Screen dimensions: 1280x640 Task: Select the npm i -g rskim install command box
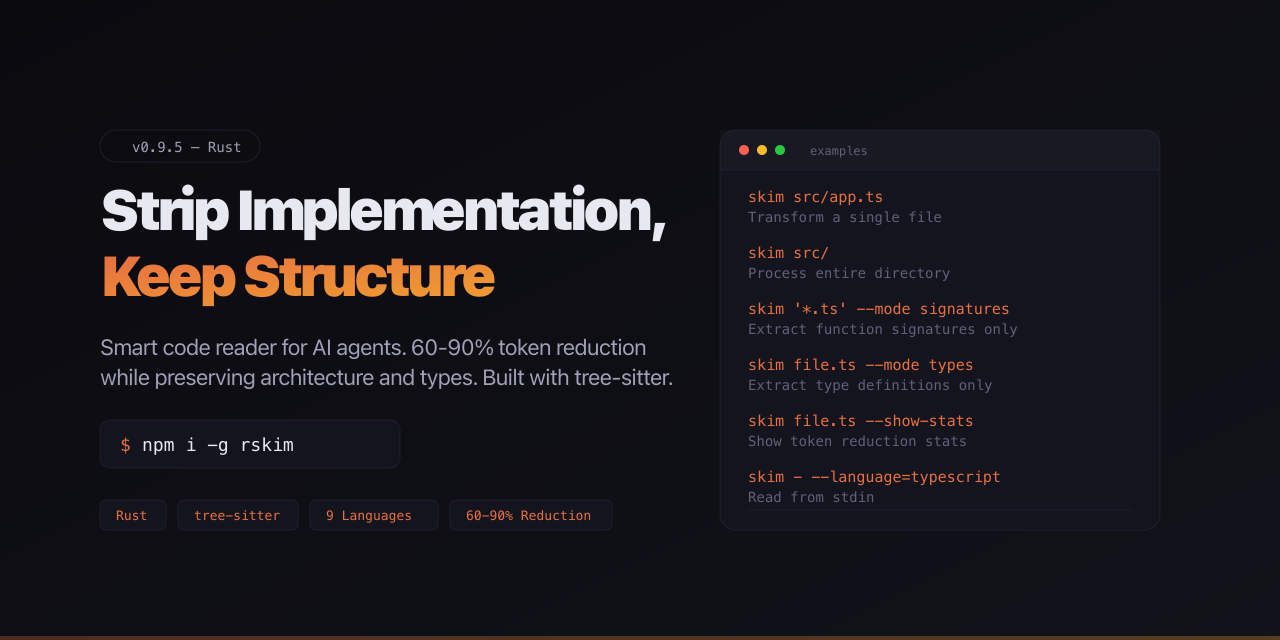250,444
